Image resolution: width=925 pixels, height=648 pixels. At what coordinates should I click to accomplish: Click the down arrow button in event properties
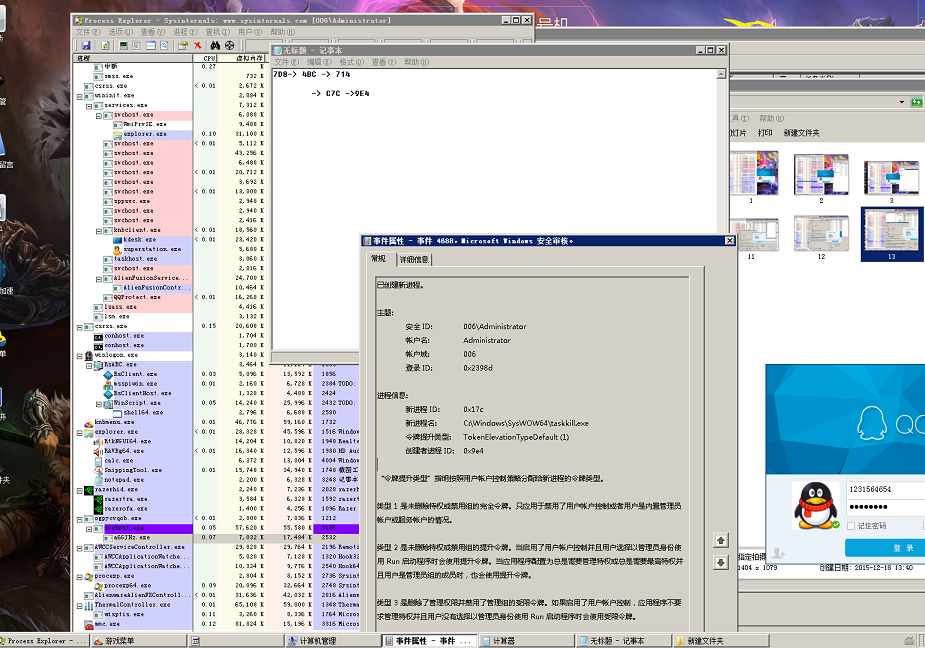click(721, 562)
